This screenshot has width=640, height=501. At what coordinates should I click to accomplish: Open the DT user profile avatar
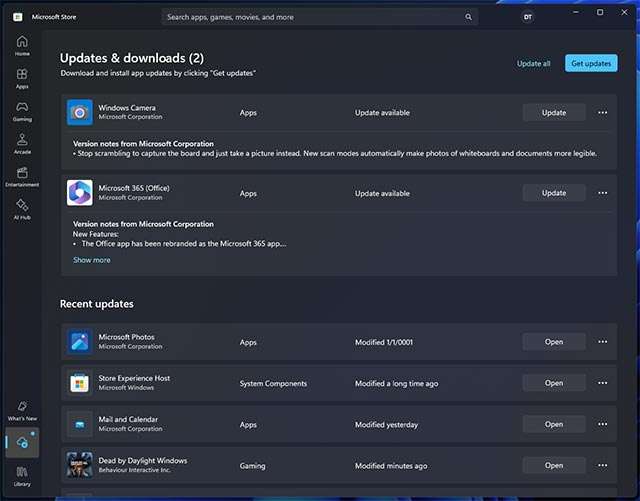tap(527, 17)
